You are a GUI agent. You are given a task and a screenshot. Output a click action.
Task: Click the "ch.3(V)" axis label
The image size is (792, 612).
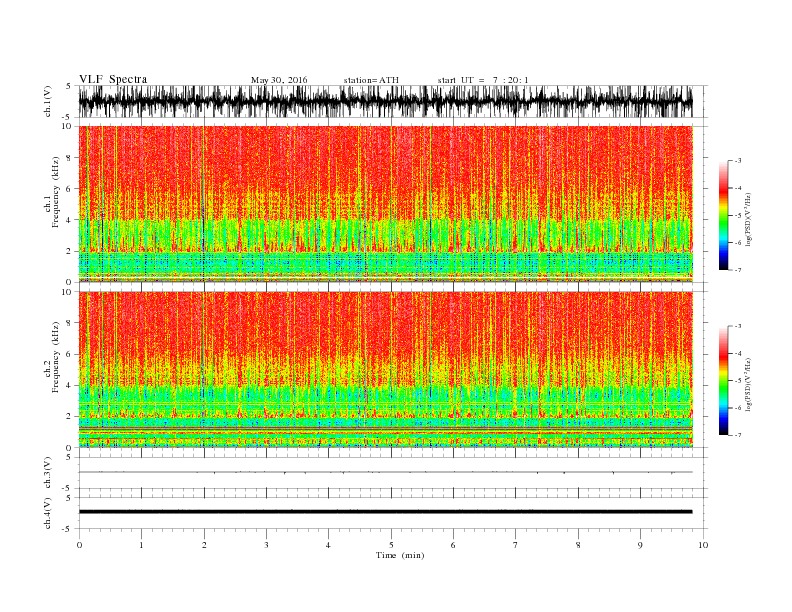[48, 473]
